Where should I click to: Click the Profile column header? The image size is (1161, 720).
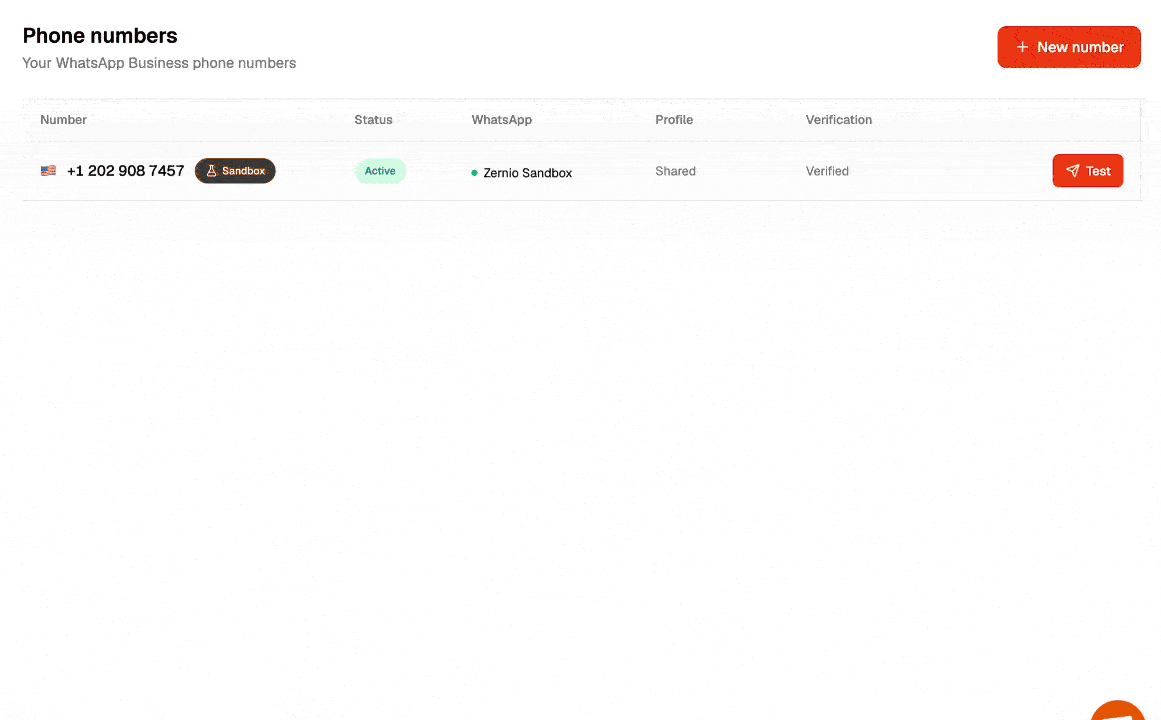point(674,119)
